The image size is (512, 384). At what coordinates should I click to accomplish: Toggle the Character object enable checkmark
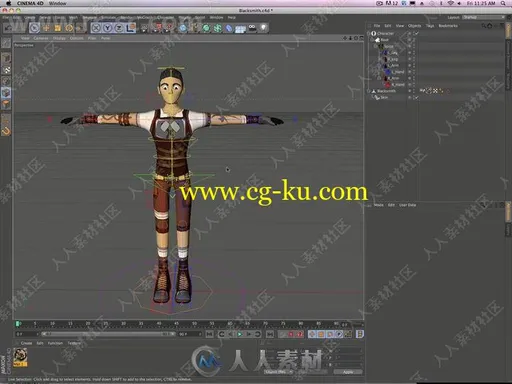(417, 33)
